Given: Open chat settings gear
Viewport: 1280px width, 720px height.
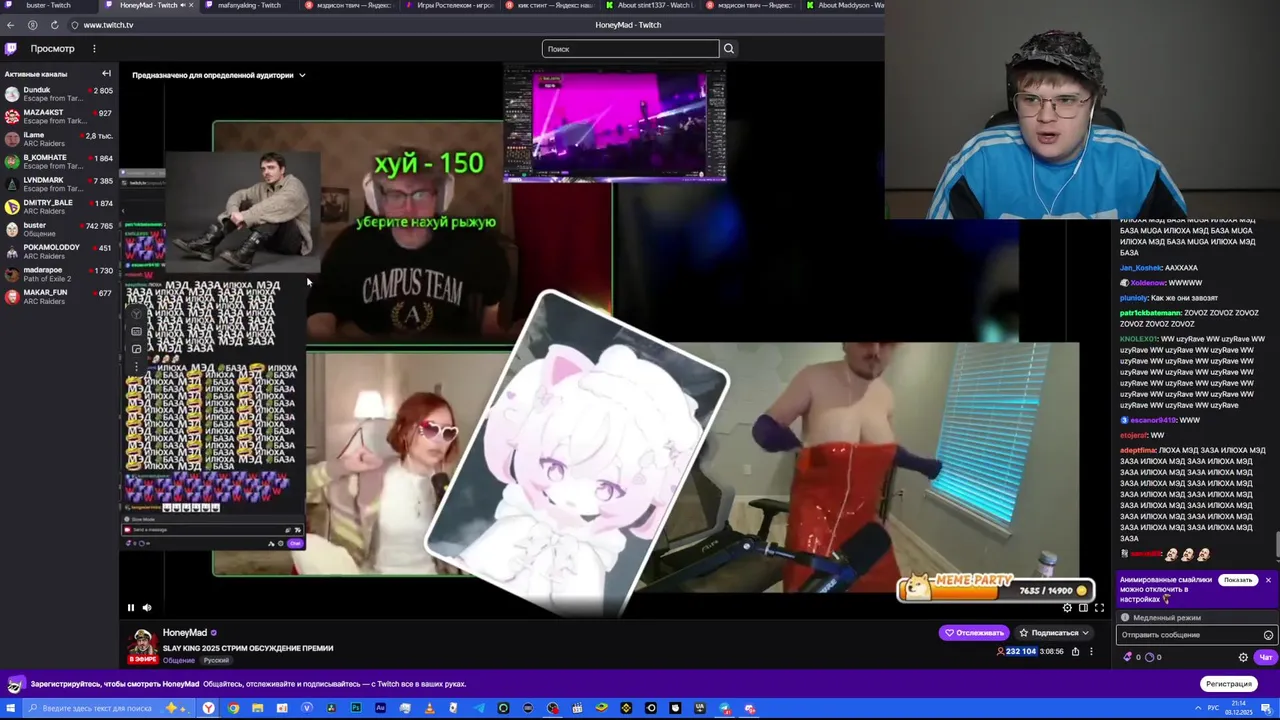Looking at the screenshot, I should [1243, 657].
